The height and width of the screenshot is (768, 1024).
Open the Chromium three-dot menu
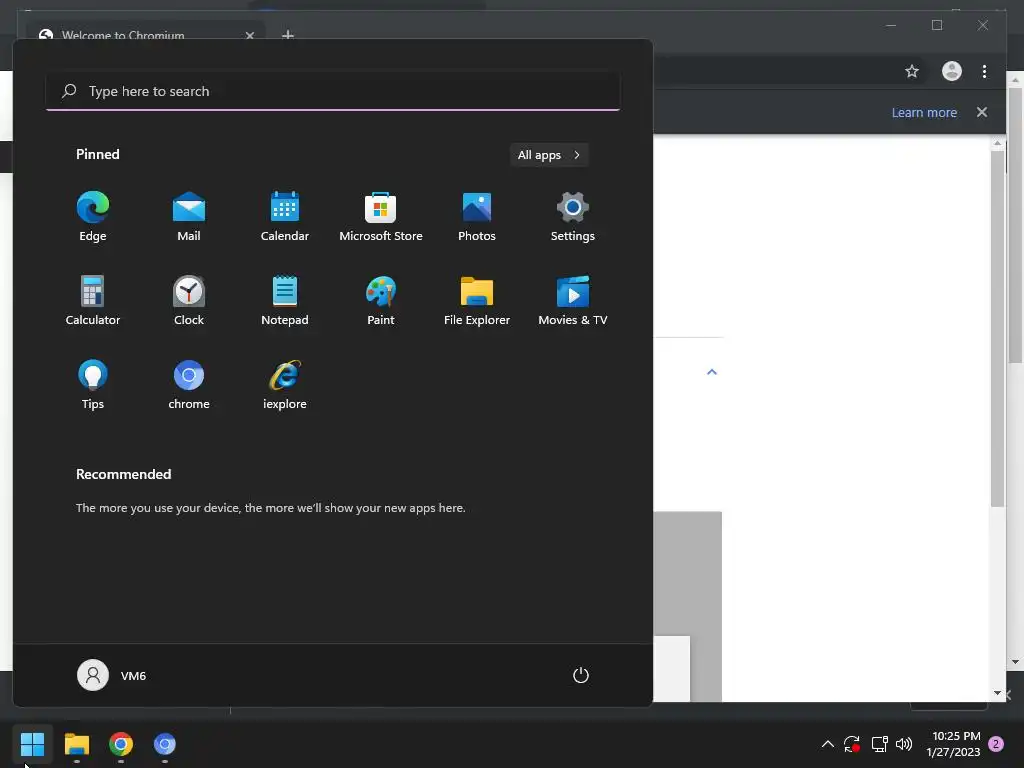click(x=984, y=71)
